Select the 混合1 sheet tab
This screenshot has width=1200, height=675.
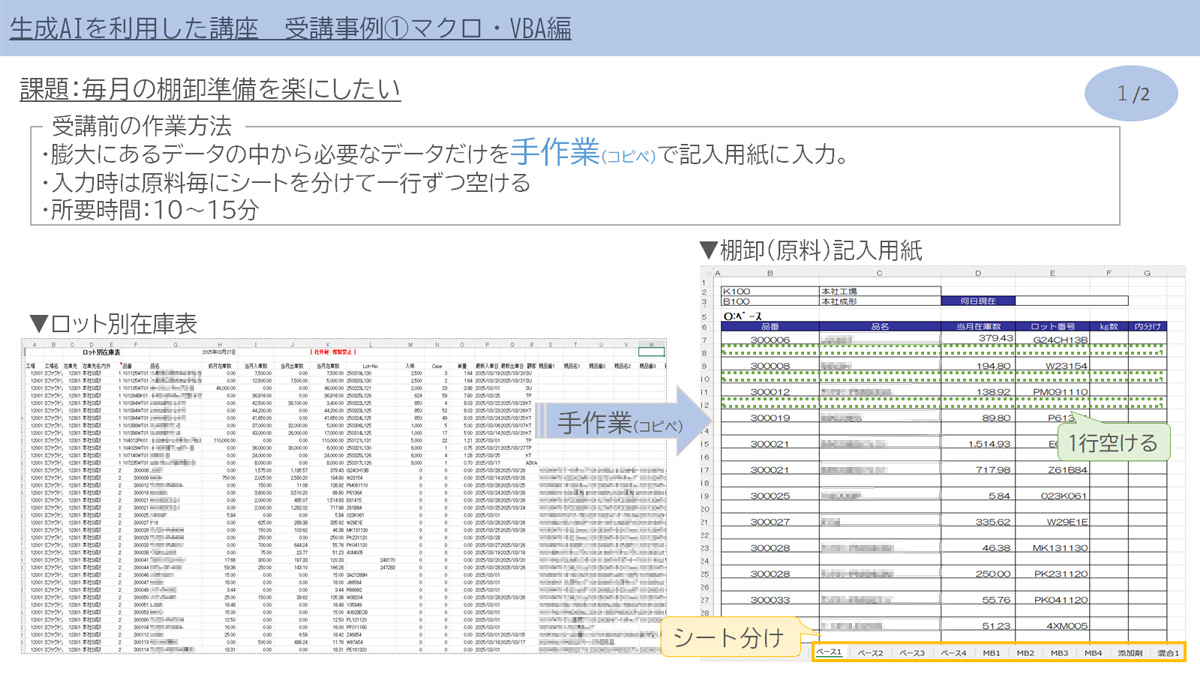click(x=1167, y=652)
